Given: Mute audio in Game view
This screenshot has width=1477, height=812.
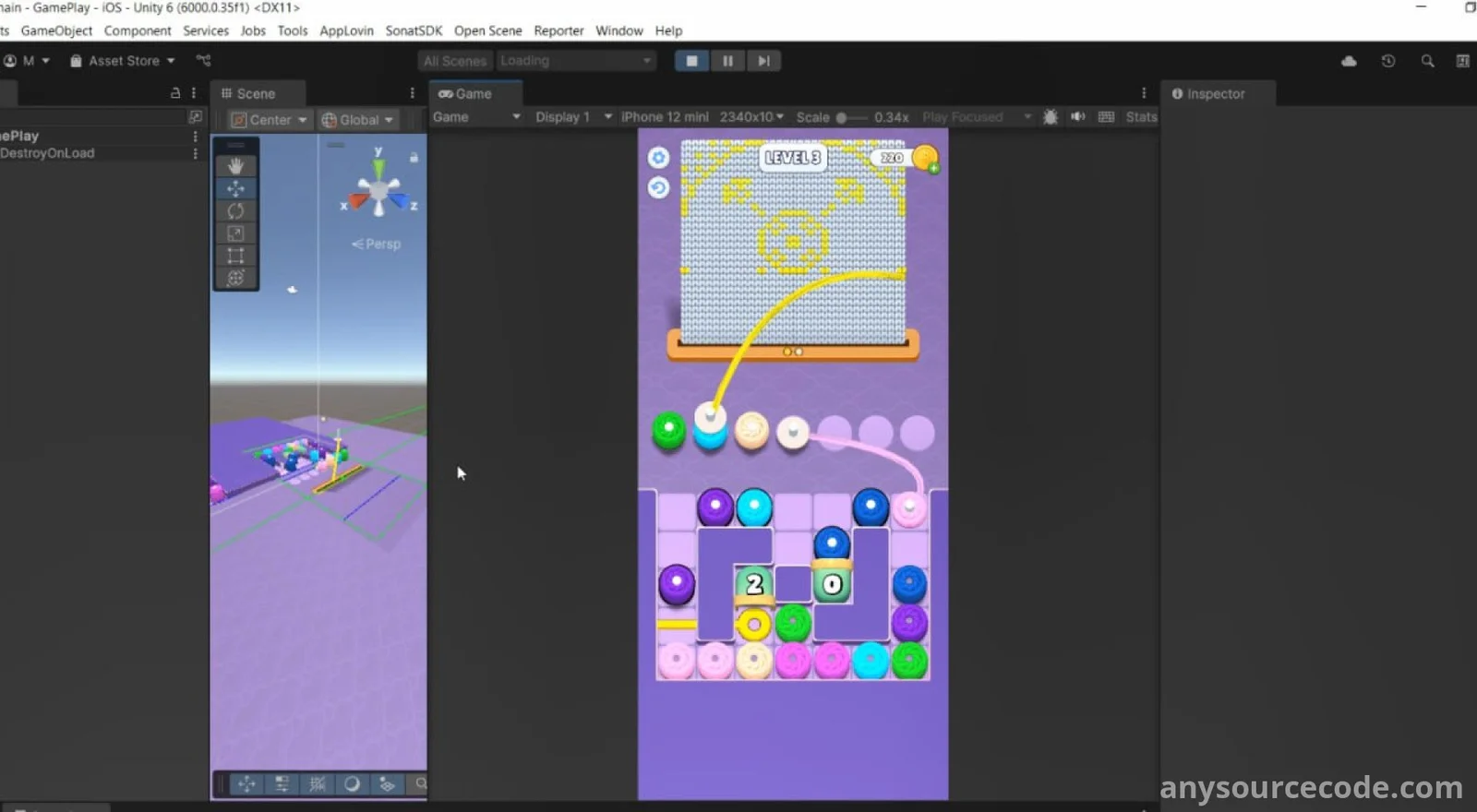Looking at the screenshot, I should click(1077, 117).
